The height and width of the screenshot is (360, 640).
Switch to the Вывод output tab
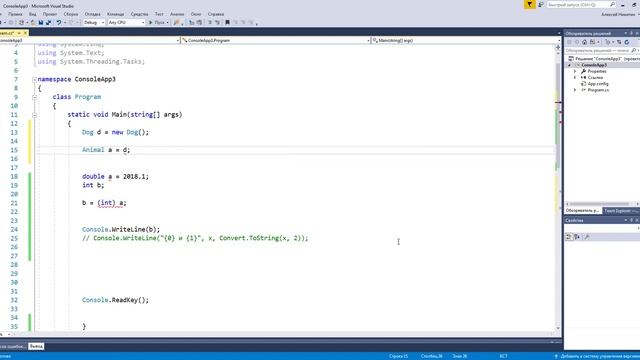[x=36, y=346]
